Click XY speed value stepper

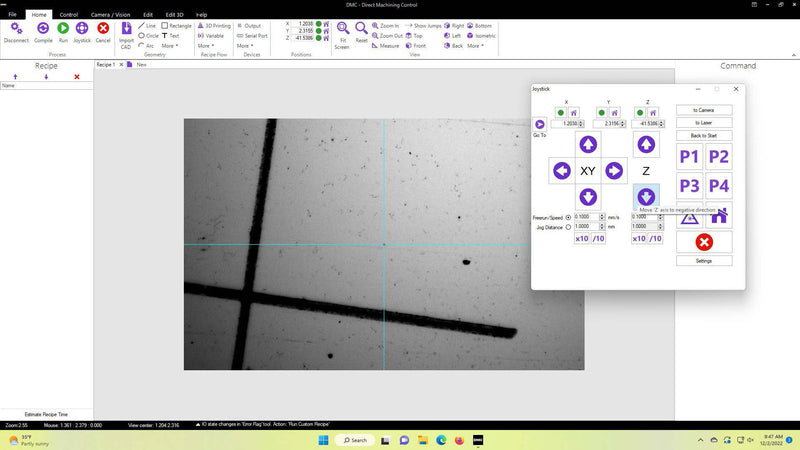602,217
